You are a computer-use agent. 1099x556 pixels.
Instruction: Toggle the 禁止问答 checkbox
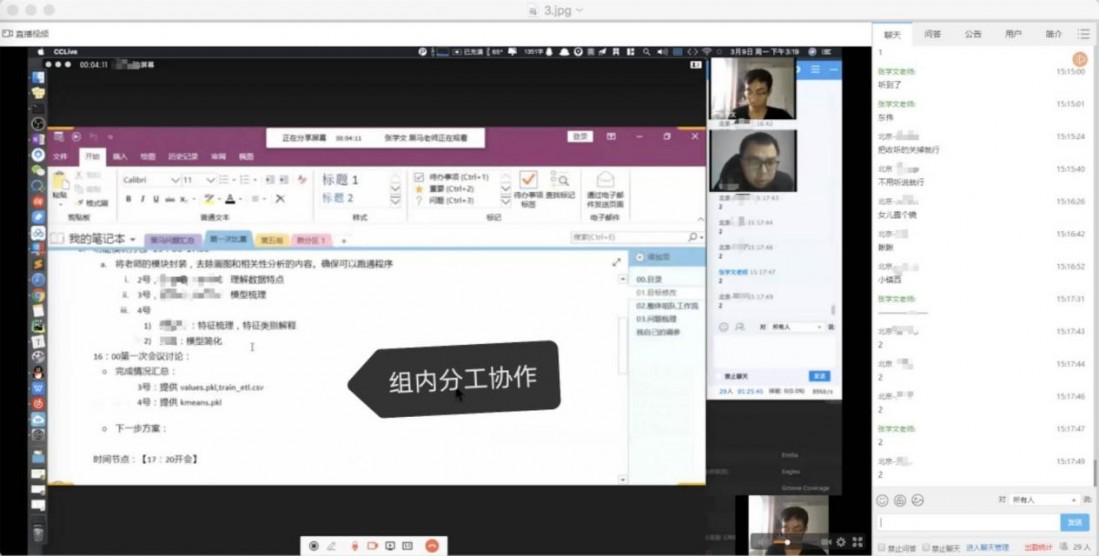pos(881,548)
